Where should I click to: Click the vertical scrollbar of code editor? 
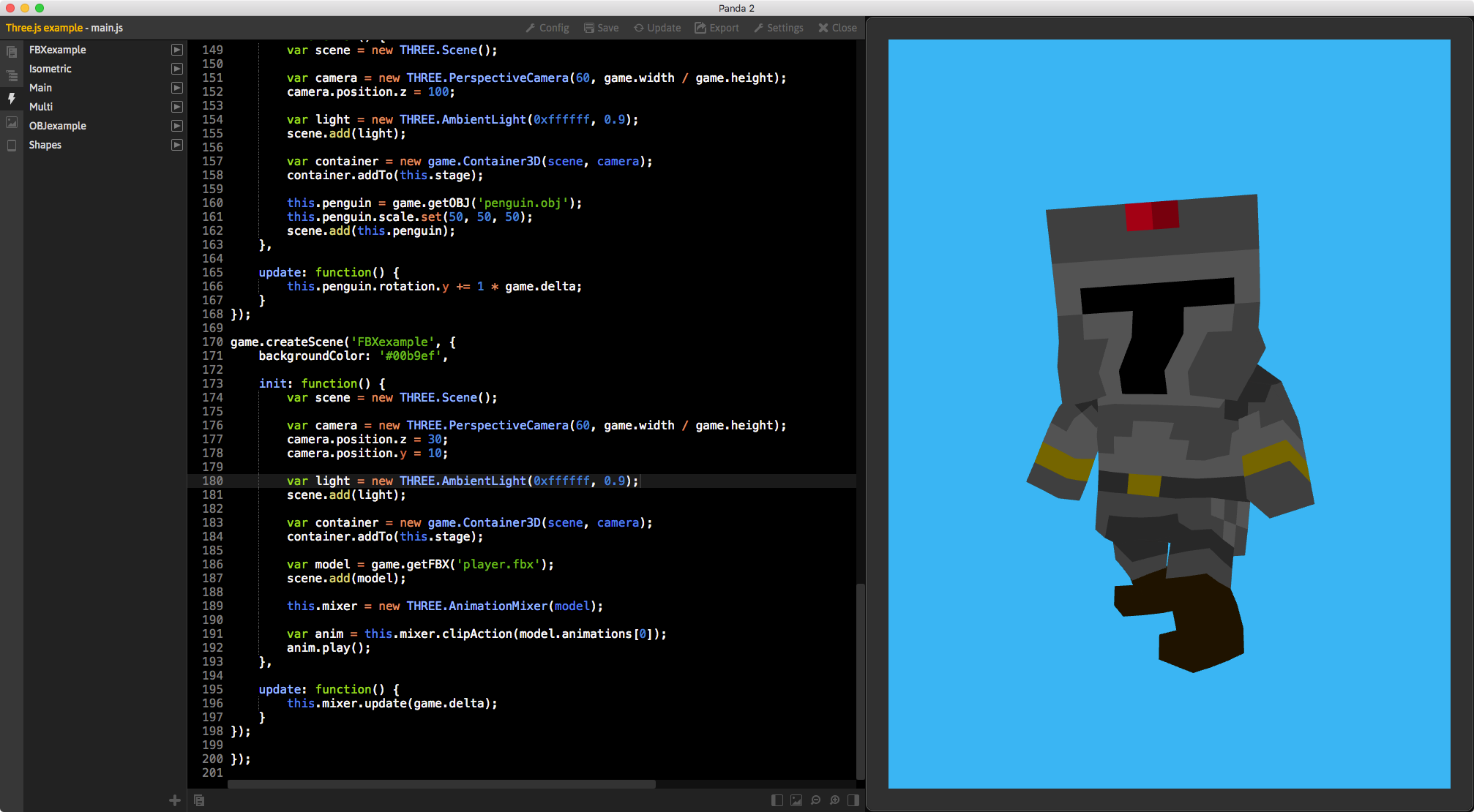point(861,680)
